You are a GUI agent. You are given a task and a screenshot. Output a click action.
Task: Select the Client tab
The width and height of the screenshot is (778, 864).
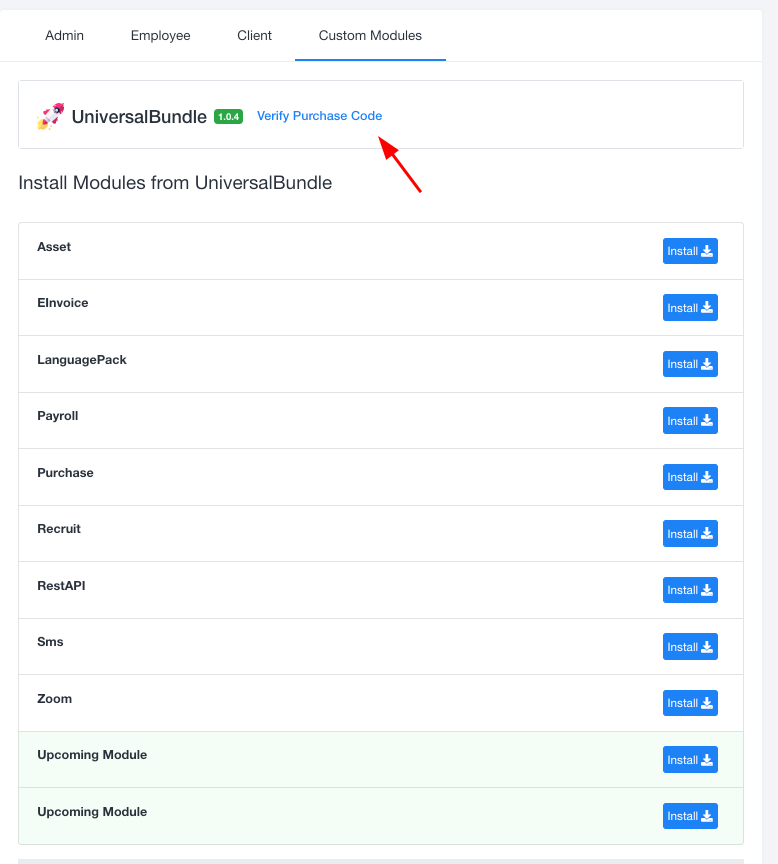click(x=254, y=36)
